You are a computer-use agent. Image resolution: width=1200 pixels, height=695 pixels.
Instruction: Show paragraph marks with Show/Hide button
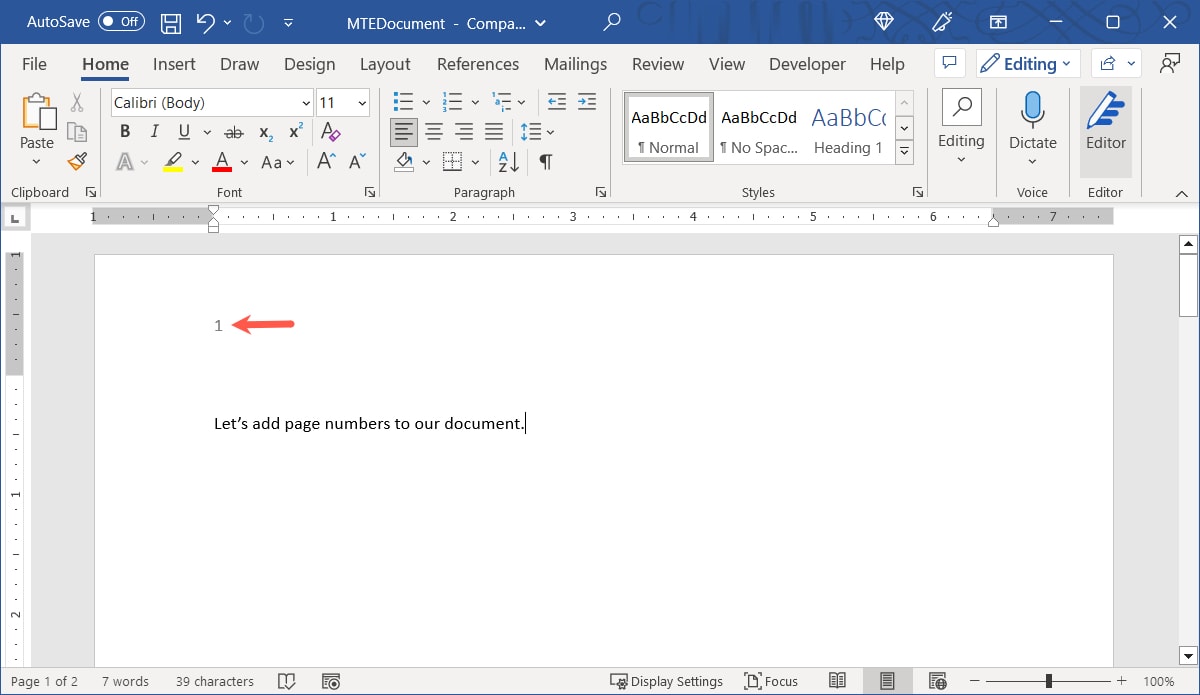(x=545, y=161)
